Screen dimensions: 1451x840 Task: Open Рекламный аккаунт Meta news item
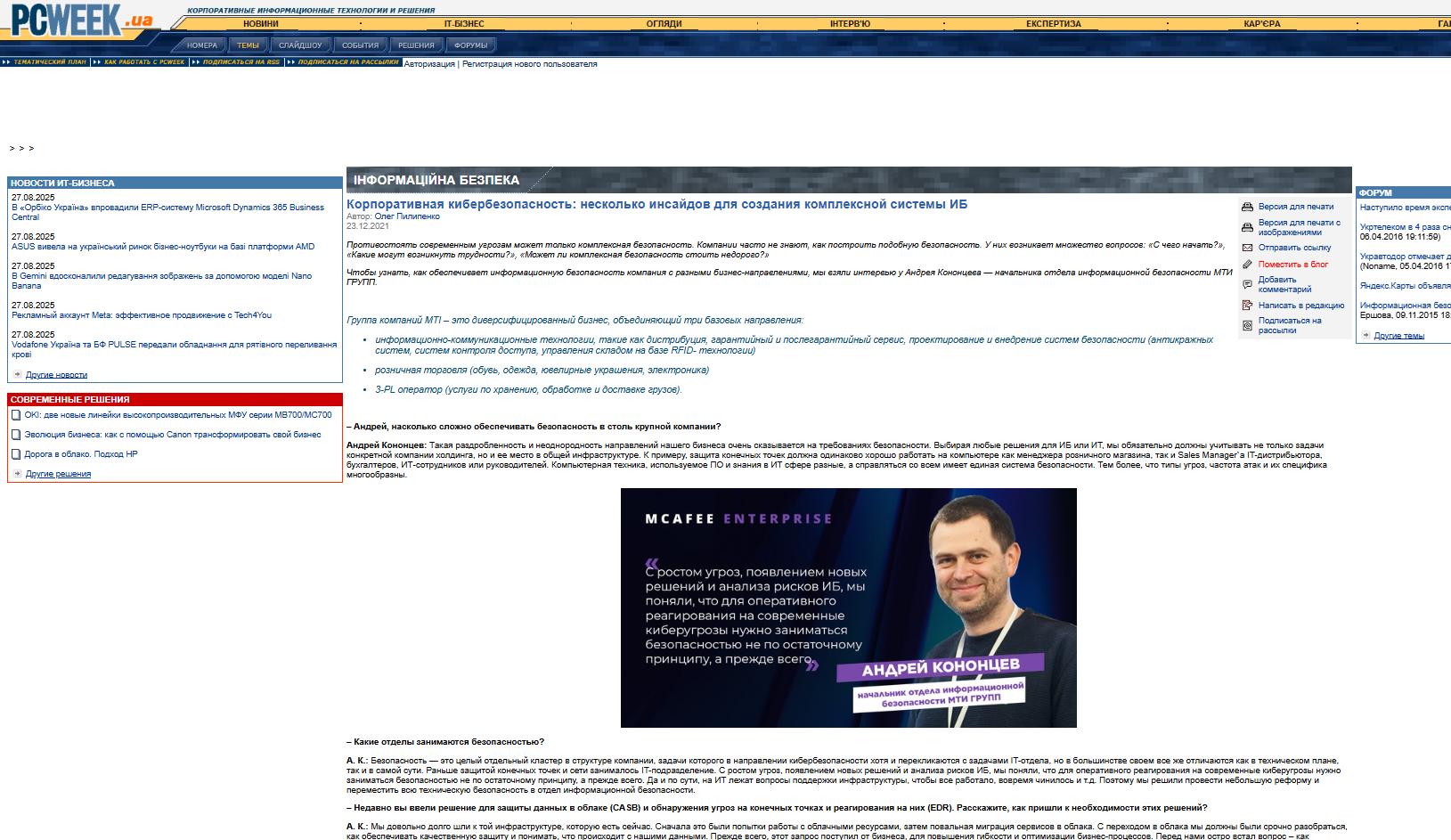click(x=142, y=315)
